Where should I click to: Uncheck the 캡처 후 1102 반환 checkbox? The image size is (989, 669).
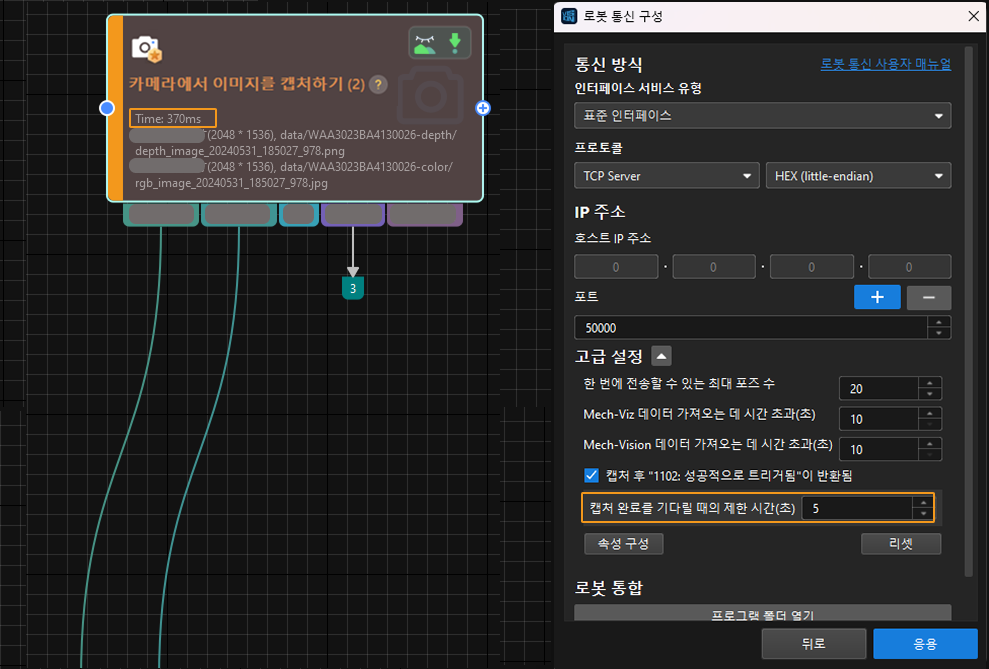point(591,475)
